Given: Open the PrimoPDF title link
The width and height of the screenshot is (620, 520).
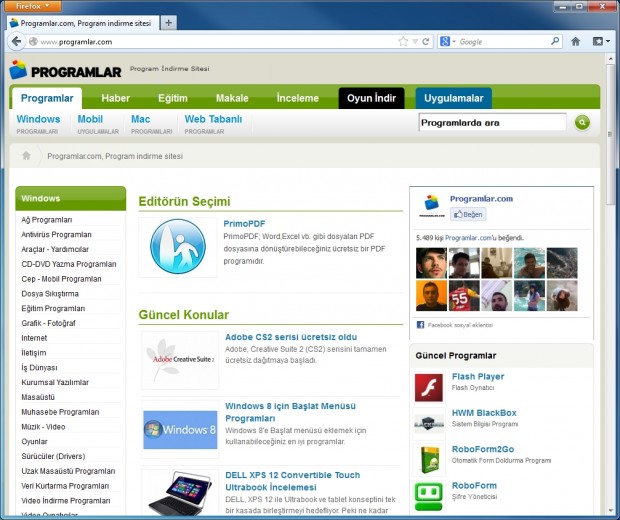Looking at the screenshot, I should pos(244,223).
